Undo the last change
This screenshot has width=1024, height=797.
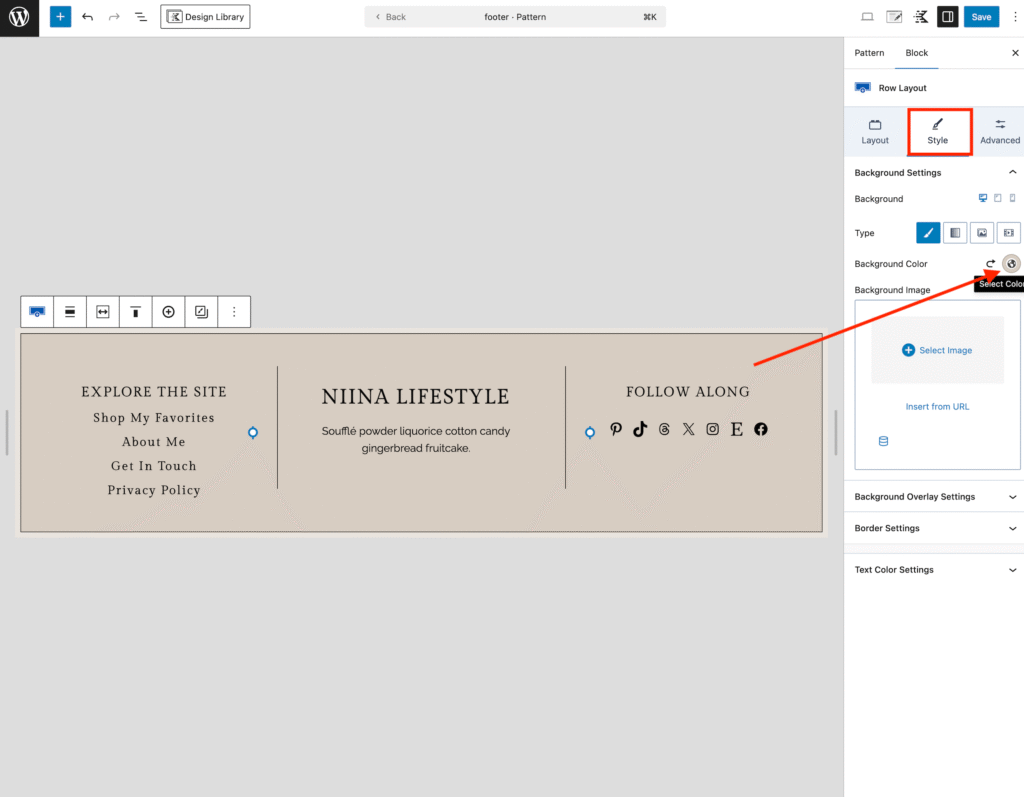point(88,17)
